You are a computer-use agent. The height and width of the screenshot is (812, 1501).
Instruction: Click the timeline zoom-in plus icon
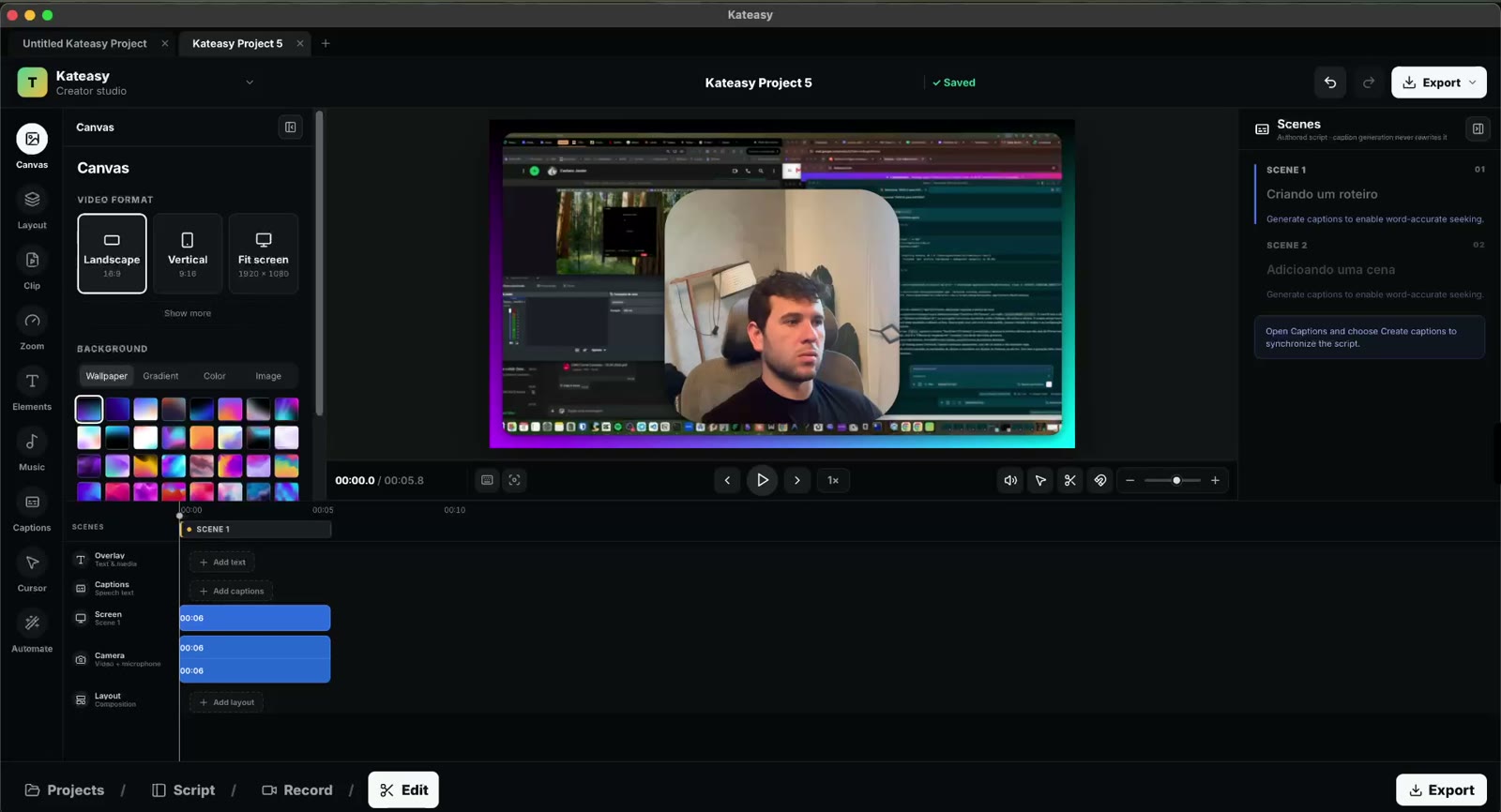pos(1215,480)
